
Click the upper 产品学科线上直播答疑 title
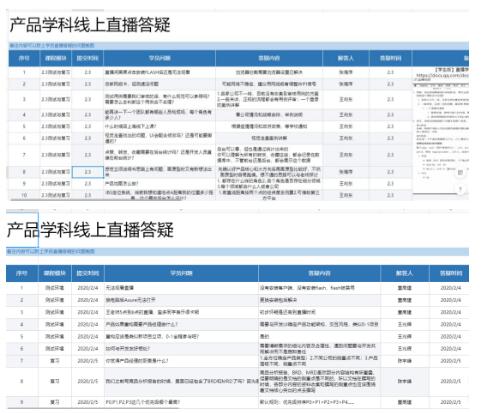point(90,25)
